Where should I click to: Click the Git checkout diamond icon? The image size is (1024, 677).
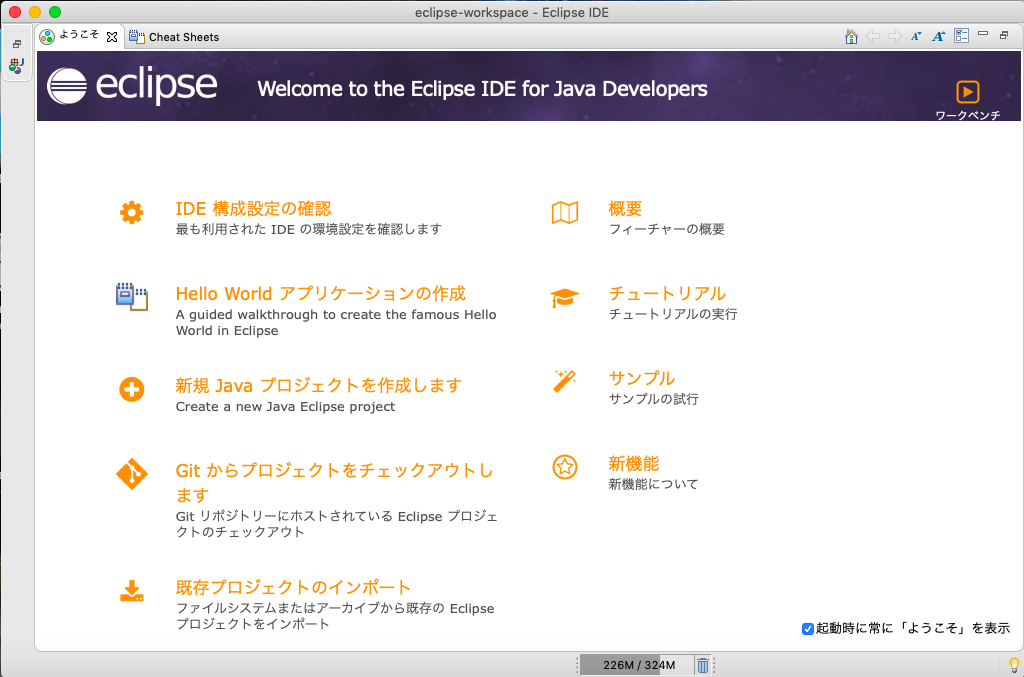(132, 473)
